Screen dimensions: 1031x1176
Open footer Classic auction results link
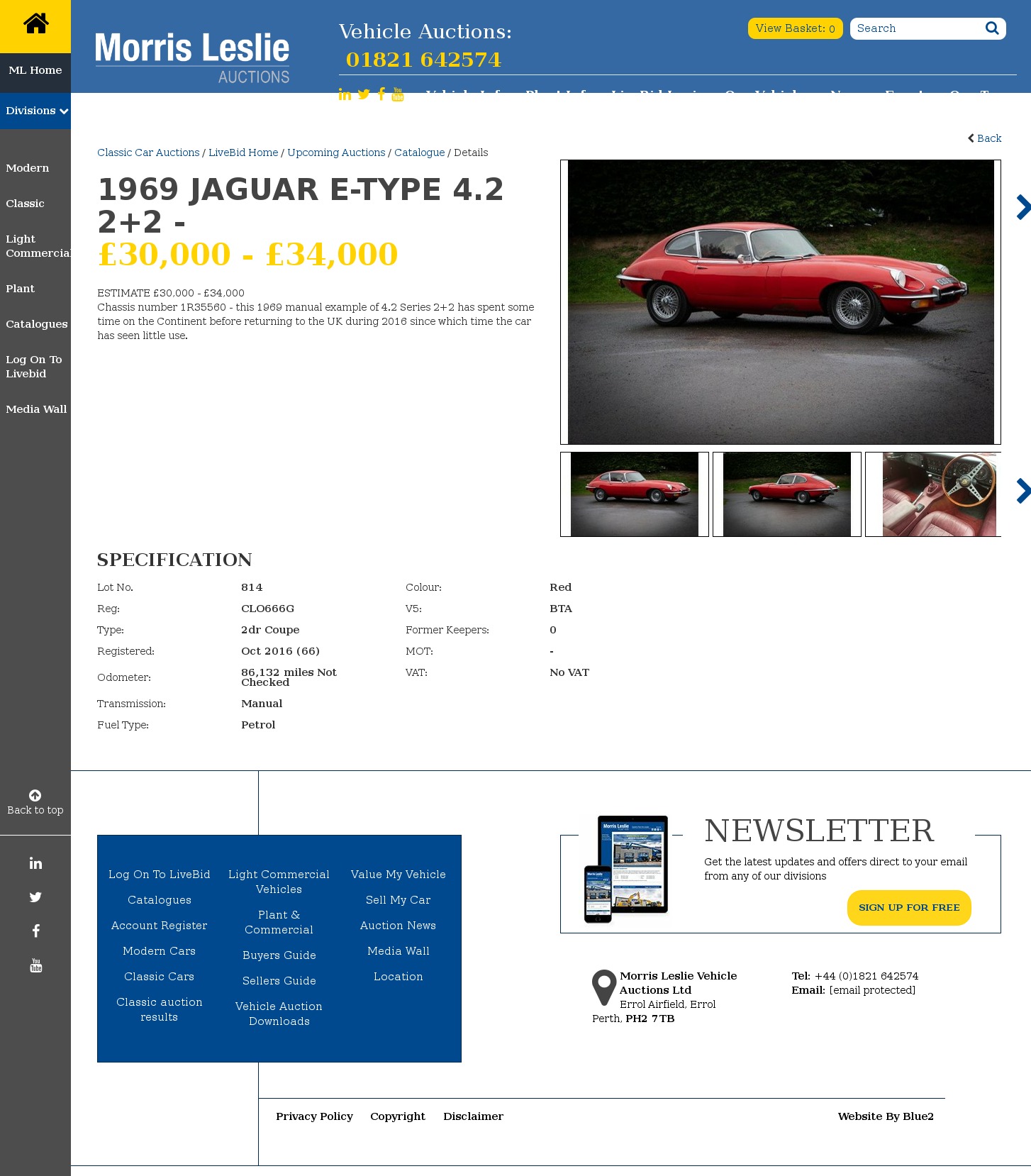[160, 1009]
